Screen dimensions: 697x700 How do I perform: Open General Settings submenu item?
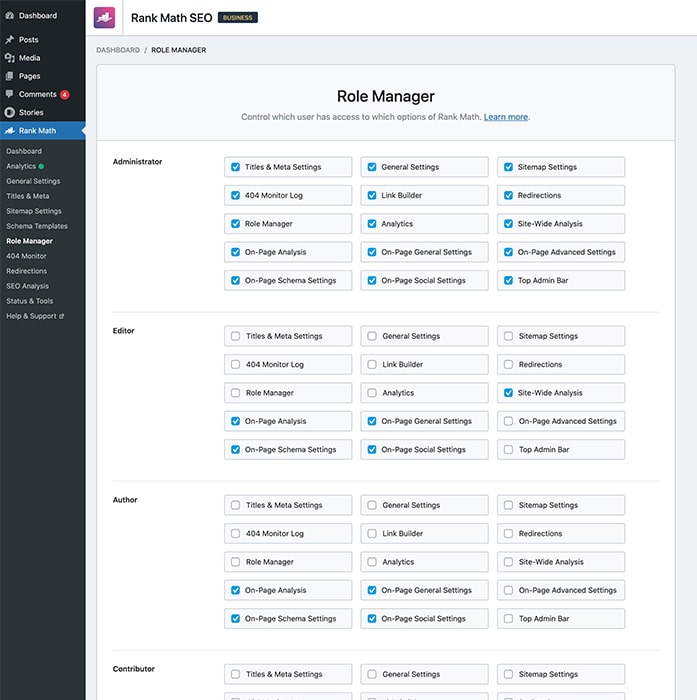click(x=33, y=181)
